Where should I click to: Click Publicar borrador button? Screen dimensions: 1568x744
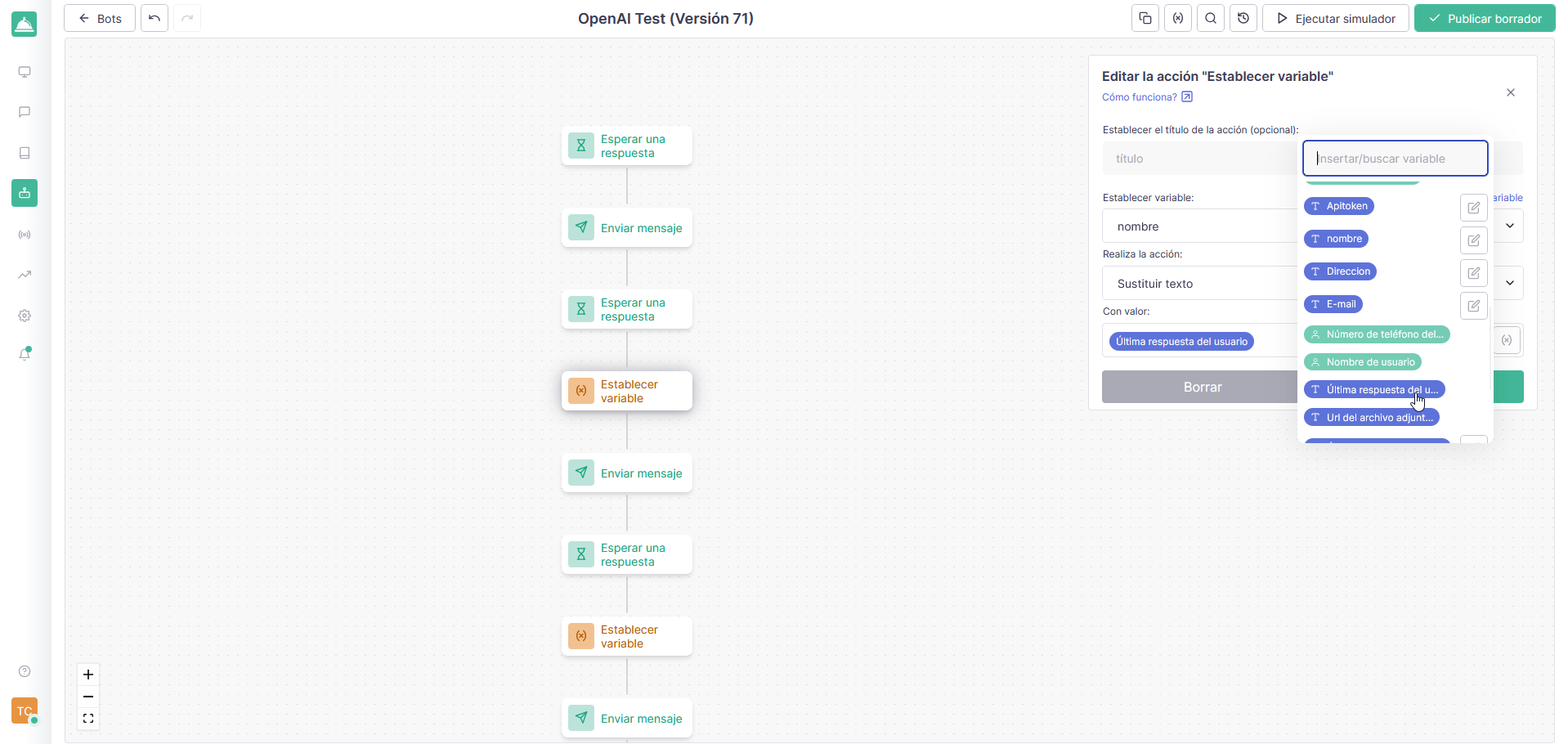point(1485,18)
